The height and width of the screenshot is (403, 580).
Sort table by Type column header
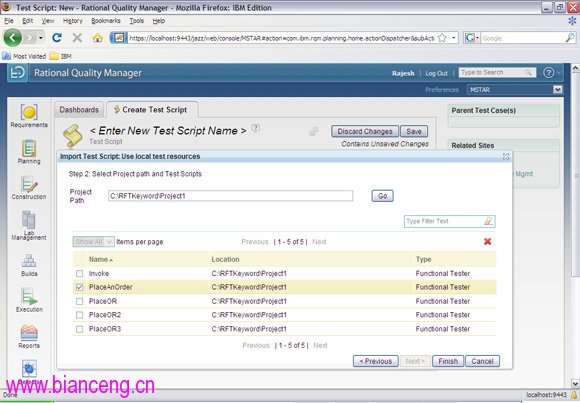(424, 259)
